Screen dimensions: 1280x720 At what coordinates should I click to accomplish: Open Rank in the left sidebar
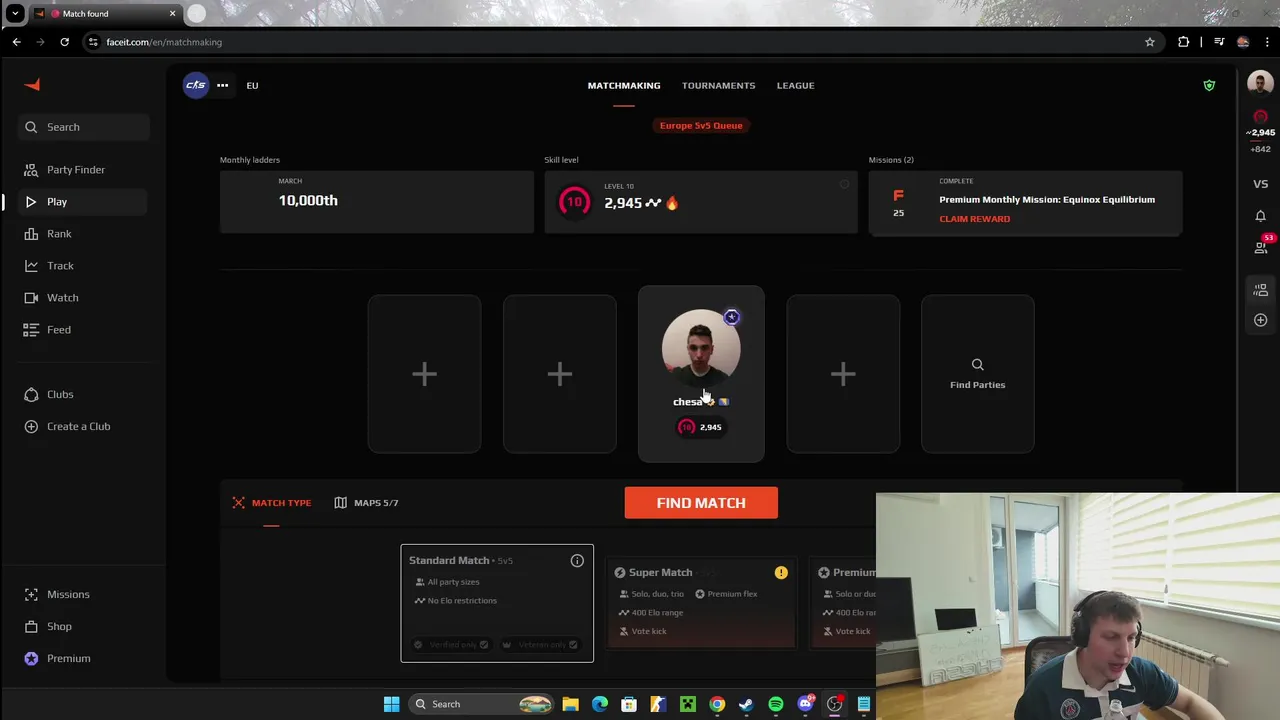coord(83,233)
